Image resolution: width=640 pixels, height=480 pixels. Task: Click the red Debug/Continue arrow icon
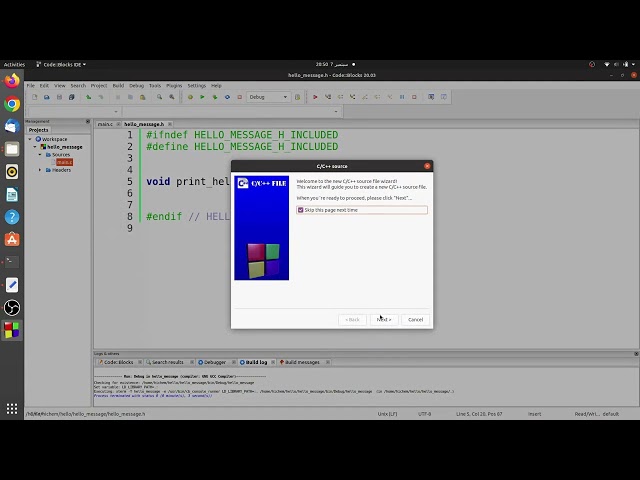[315, 97]
